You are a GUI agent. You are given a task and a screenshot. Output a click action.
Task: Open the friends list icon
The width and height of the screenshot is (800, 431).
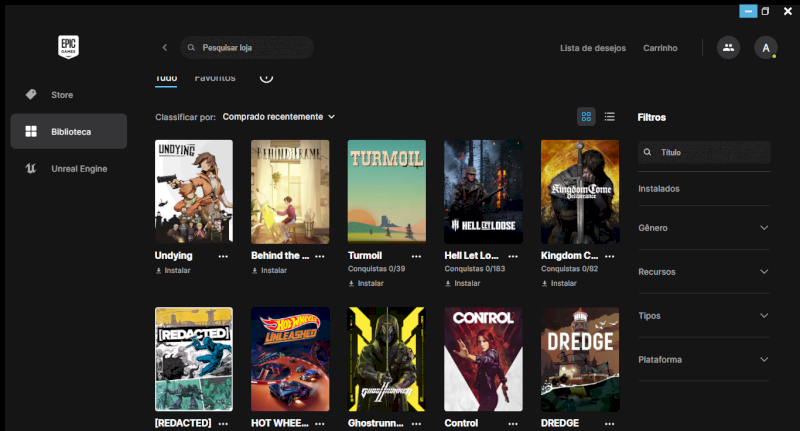tap(728, 48)
